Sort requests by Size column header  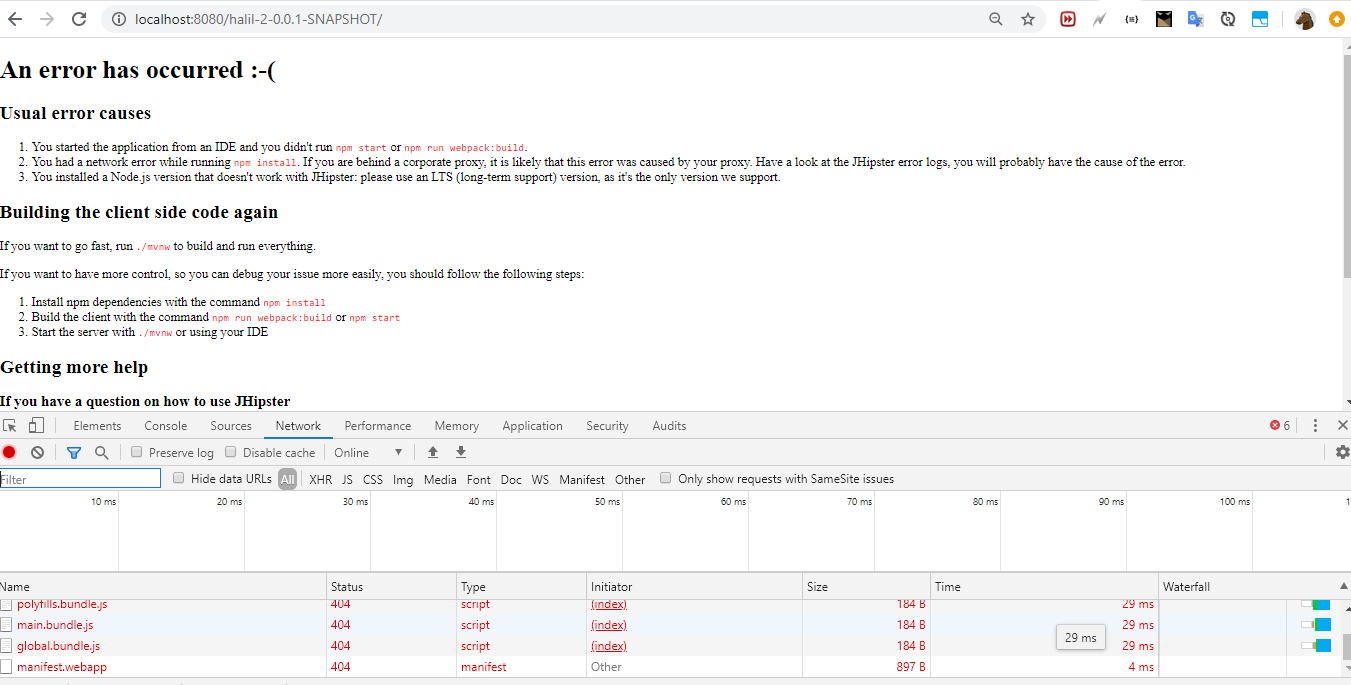[867, 587]
